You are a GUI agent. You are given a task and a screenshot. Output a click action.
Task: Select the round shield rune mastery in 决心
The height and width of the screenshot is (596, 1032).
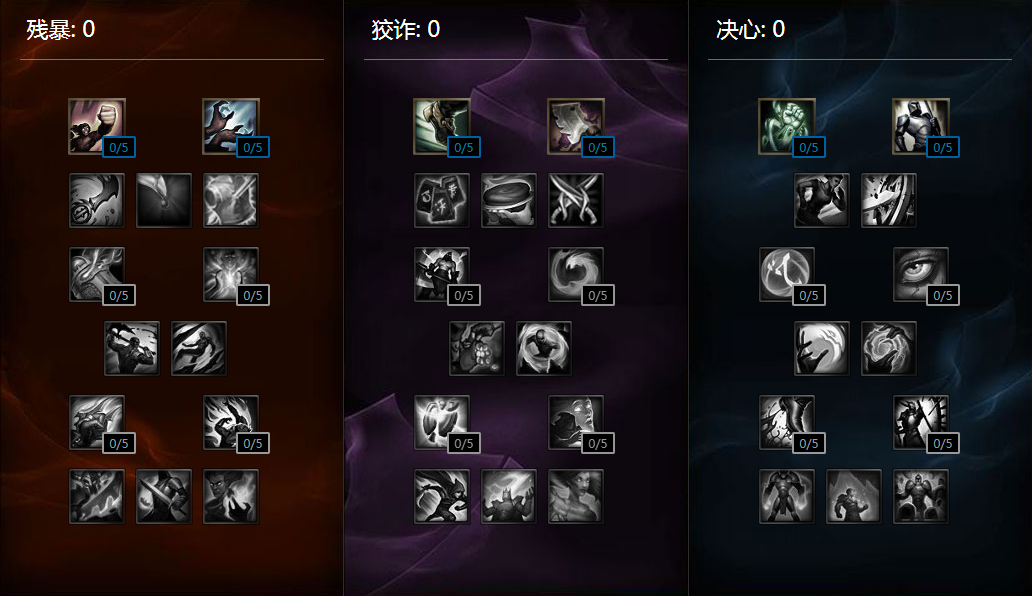click(x=787, y=274)
